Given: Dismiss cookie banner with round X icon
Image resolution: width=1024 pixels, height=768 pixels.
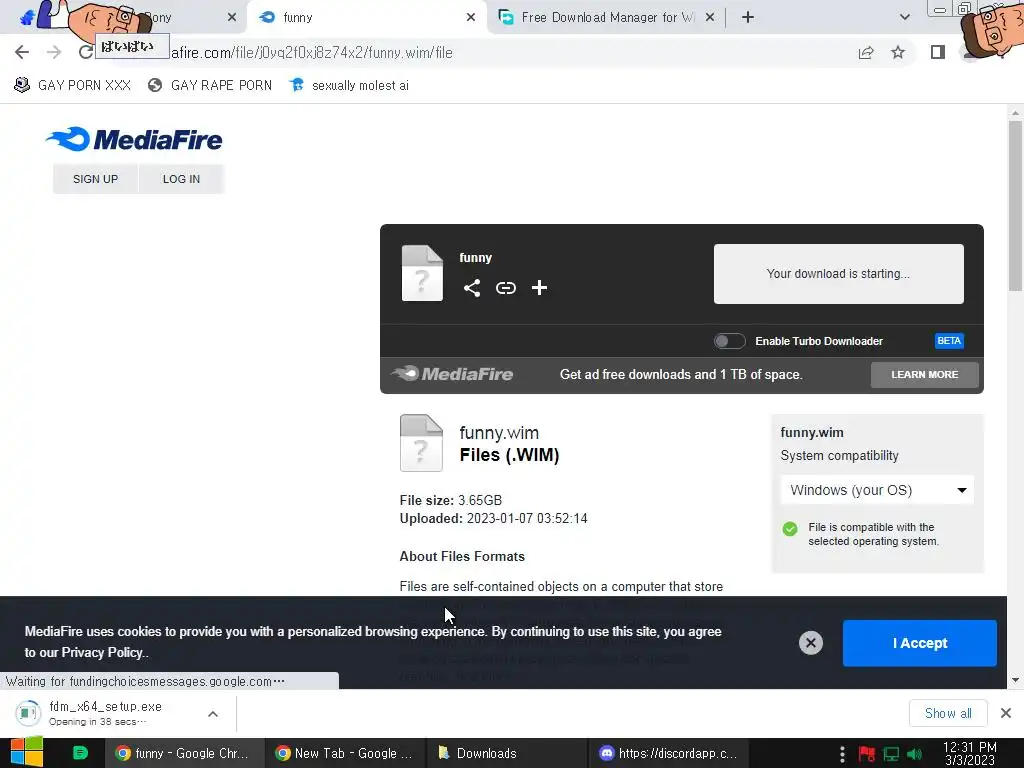Looking at the screenshot, I should tap(810, 643).
